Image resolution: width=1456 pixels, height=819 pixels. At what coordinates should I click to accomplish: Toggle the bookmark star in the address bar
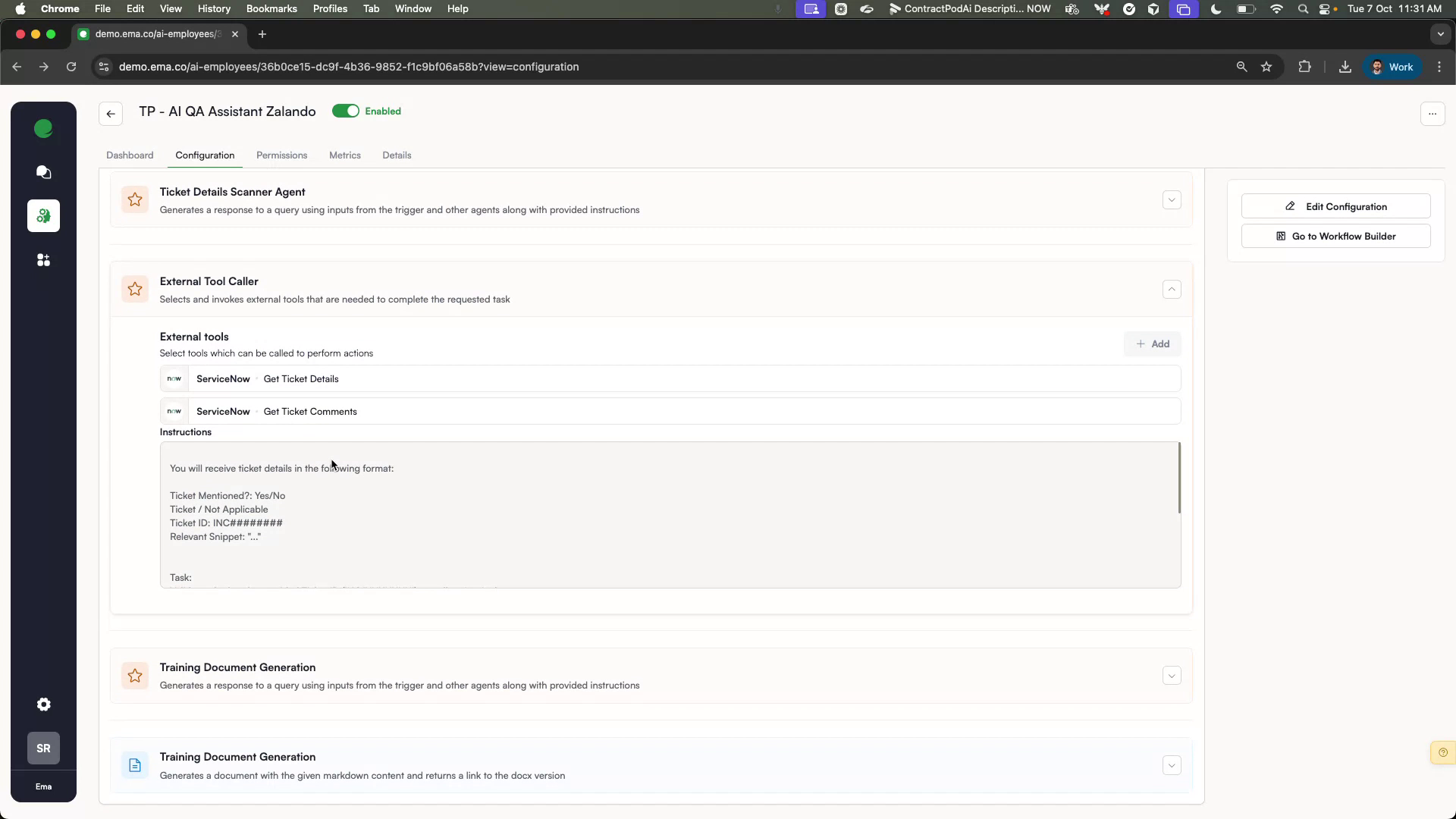pyautogui.click(x=1266, y=67)
